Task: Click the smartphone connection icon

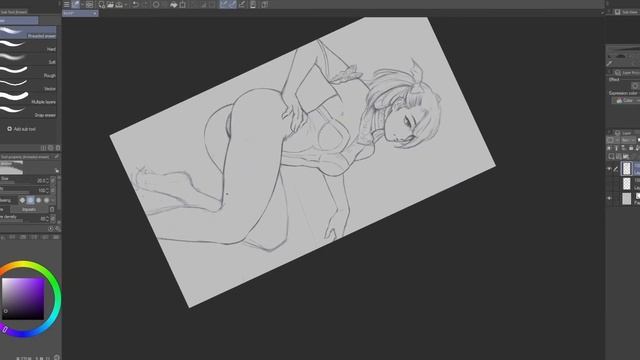Action: tap(253, 5)
